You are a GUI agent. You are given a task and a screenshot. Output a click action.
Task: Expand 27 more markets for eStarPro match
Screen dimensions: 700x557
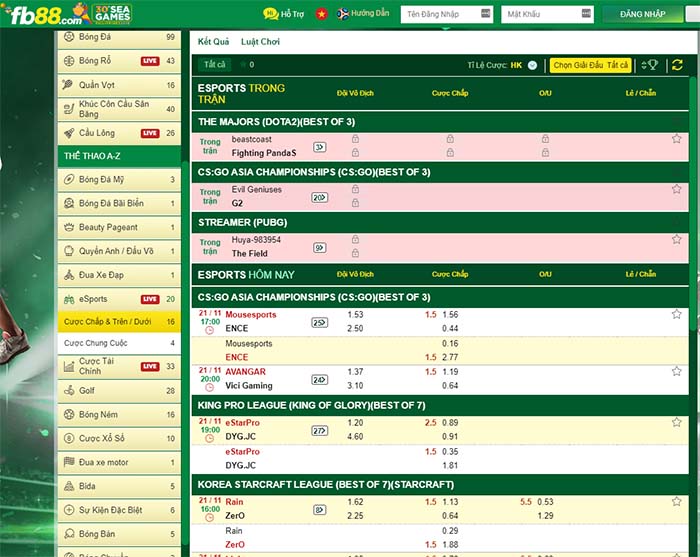click(x=320, y=431)
